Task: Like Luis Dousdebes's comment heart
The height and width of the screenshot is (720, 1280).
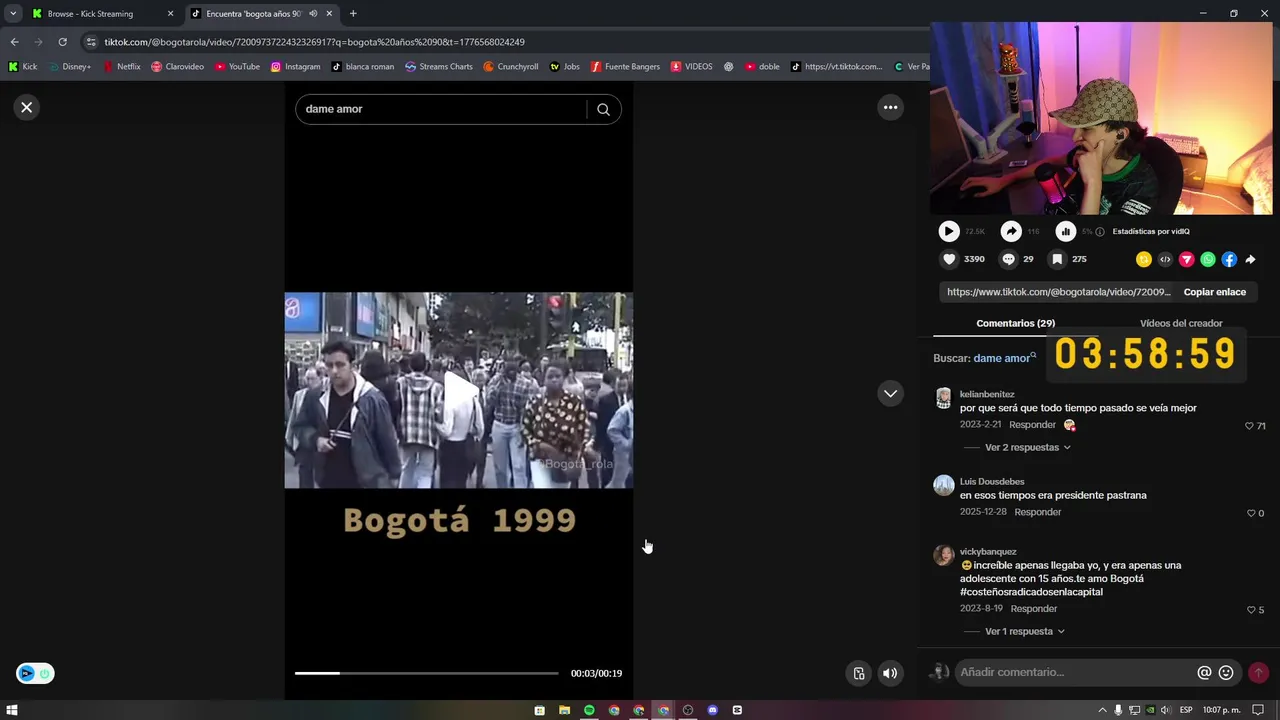Action: (1250, 513)
